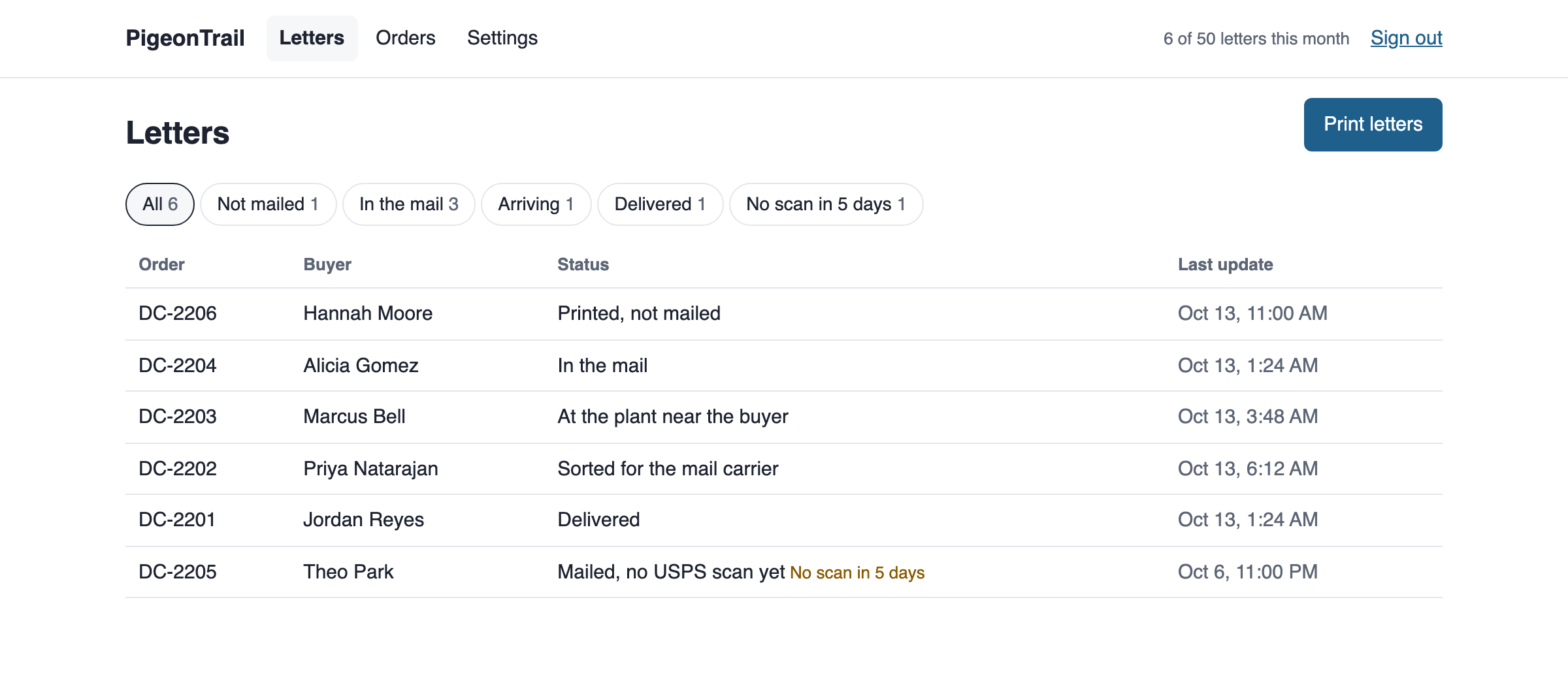Filter by In the mail letters
The height and width of the screenshot is (679, 1568).
pos(408,204)
